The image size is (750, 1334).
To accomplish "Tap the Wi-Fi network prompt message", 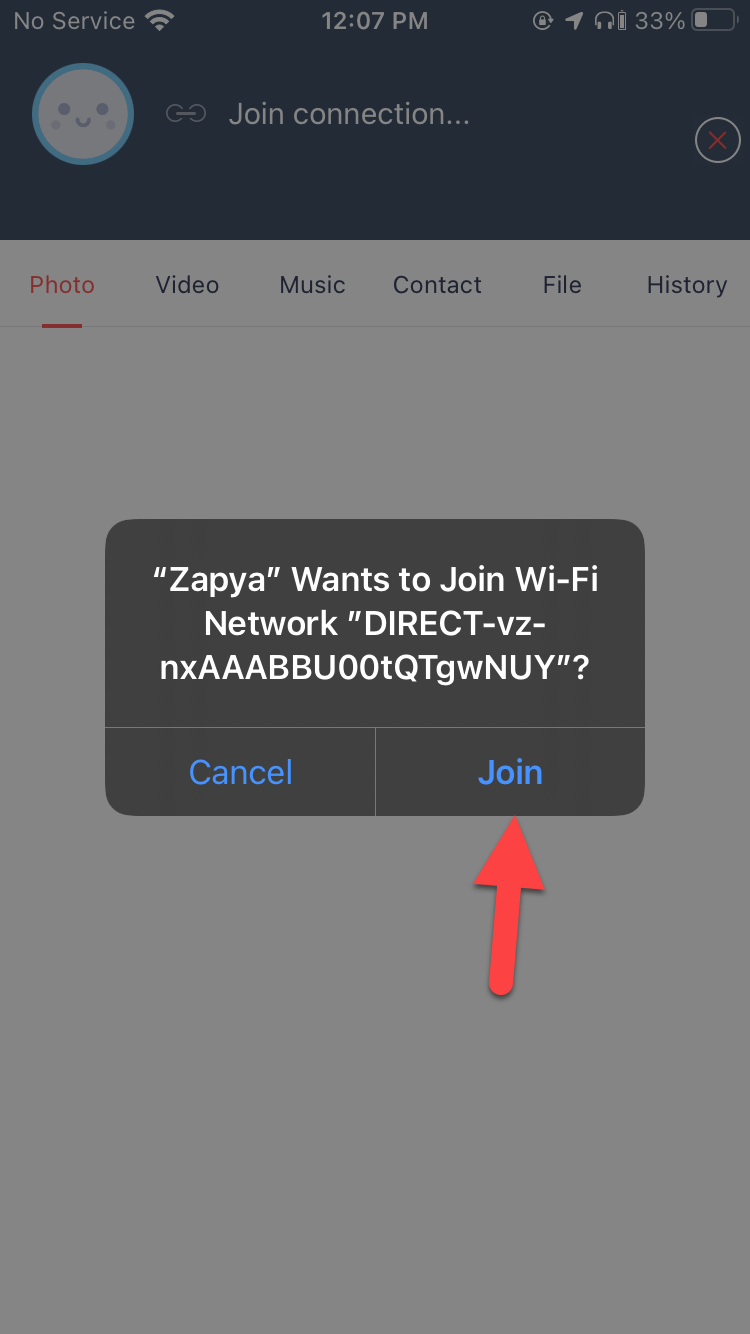I will (x=375, y=623).
